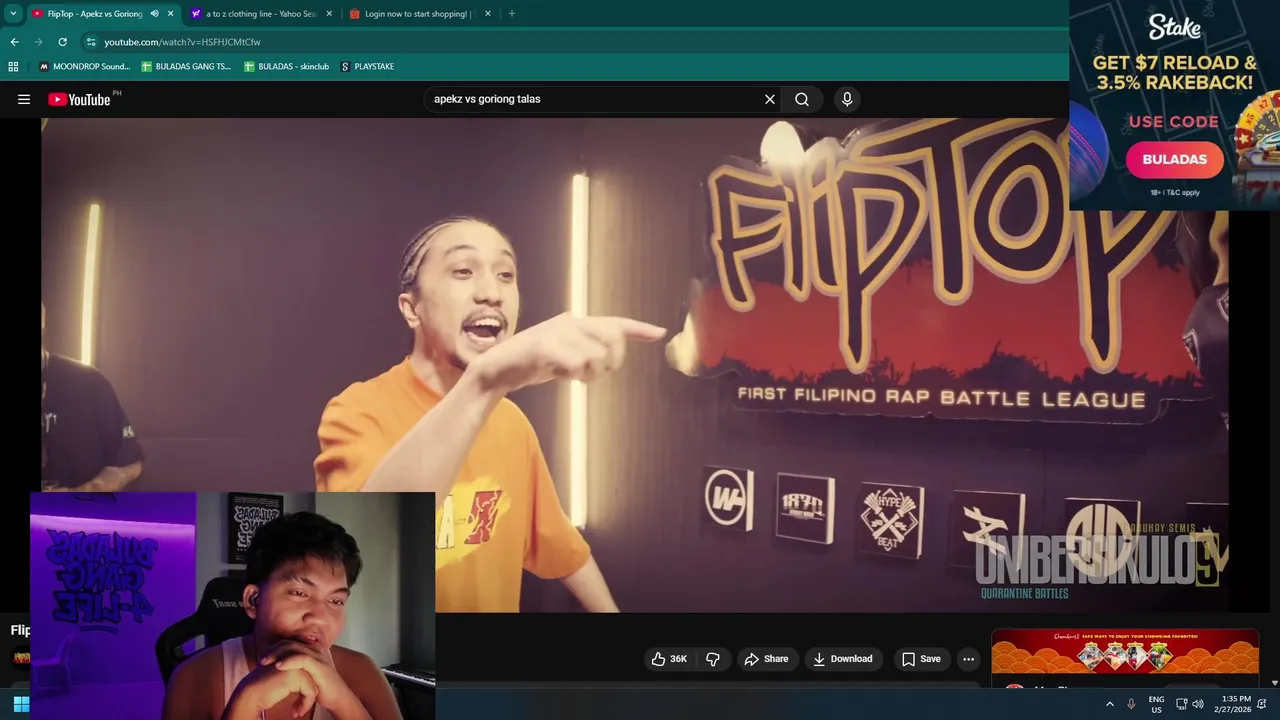Screen dimensions: 1280x720
Task: Open the more actions three-dot menu
Action: [968, 659]
